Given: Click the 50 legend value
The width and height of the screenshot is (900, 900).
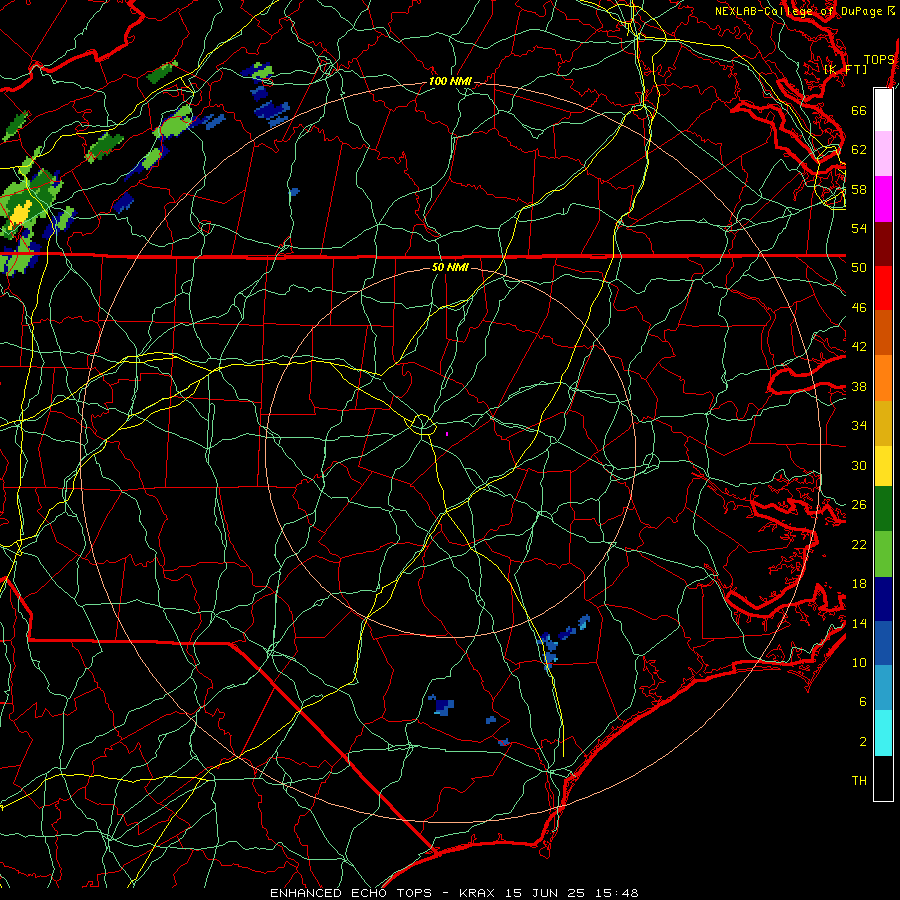Looking at the screenshot, I should [859, 268].
